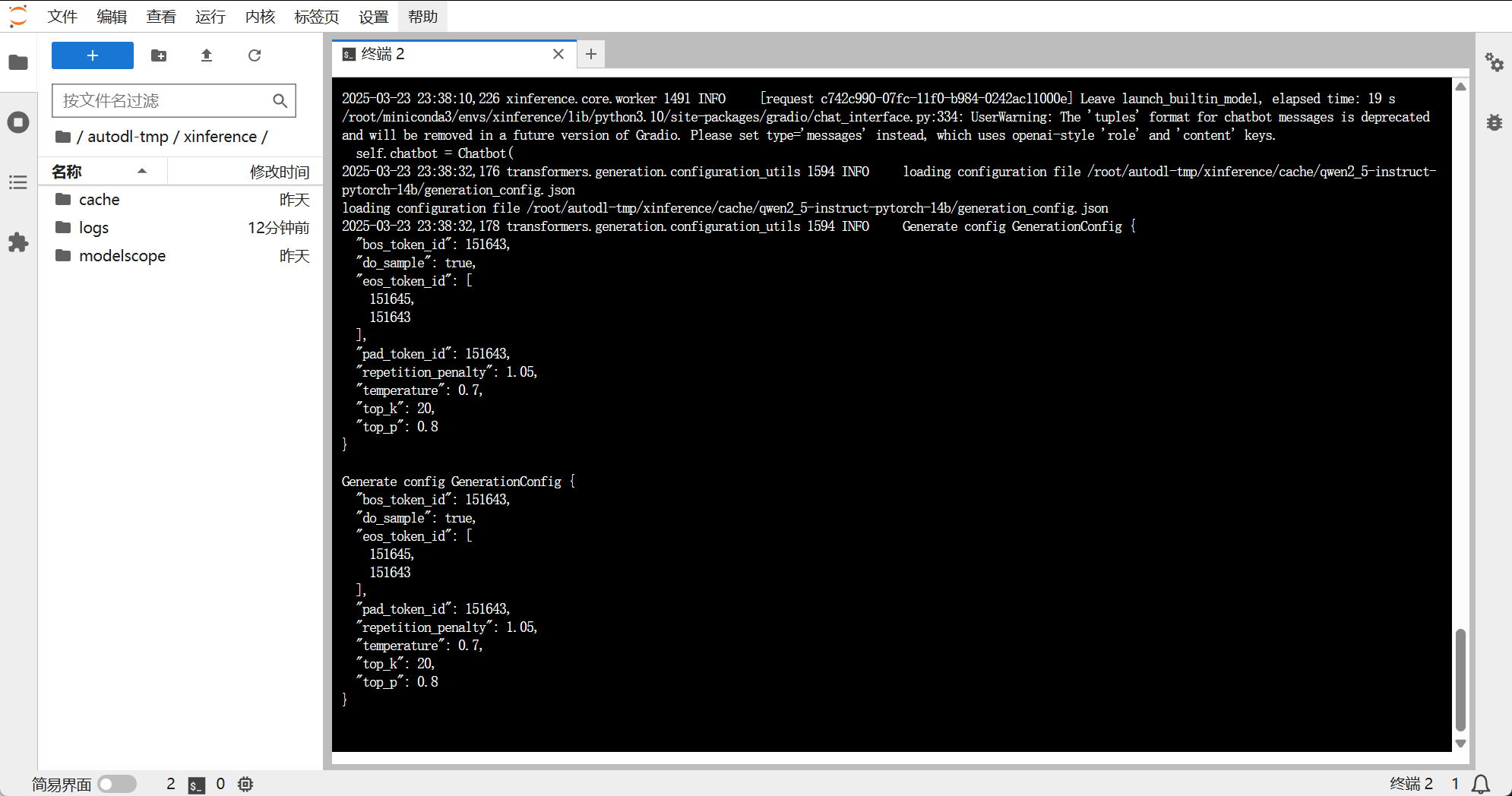Open the 内核 menu
This screenshot has width=1512, height=796.
[x=260, y=17]
